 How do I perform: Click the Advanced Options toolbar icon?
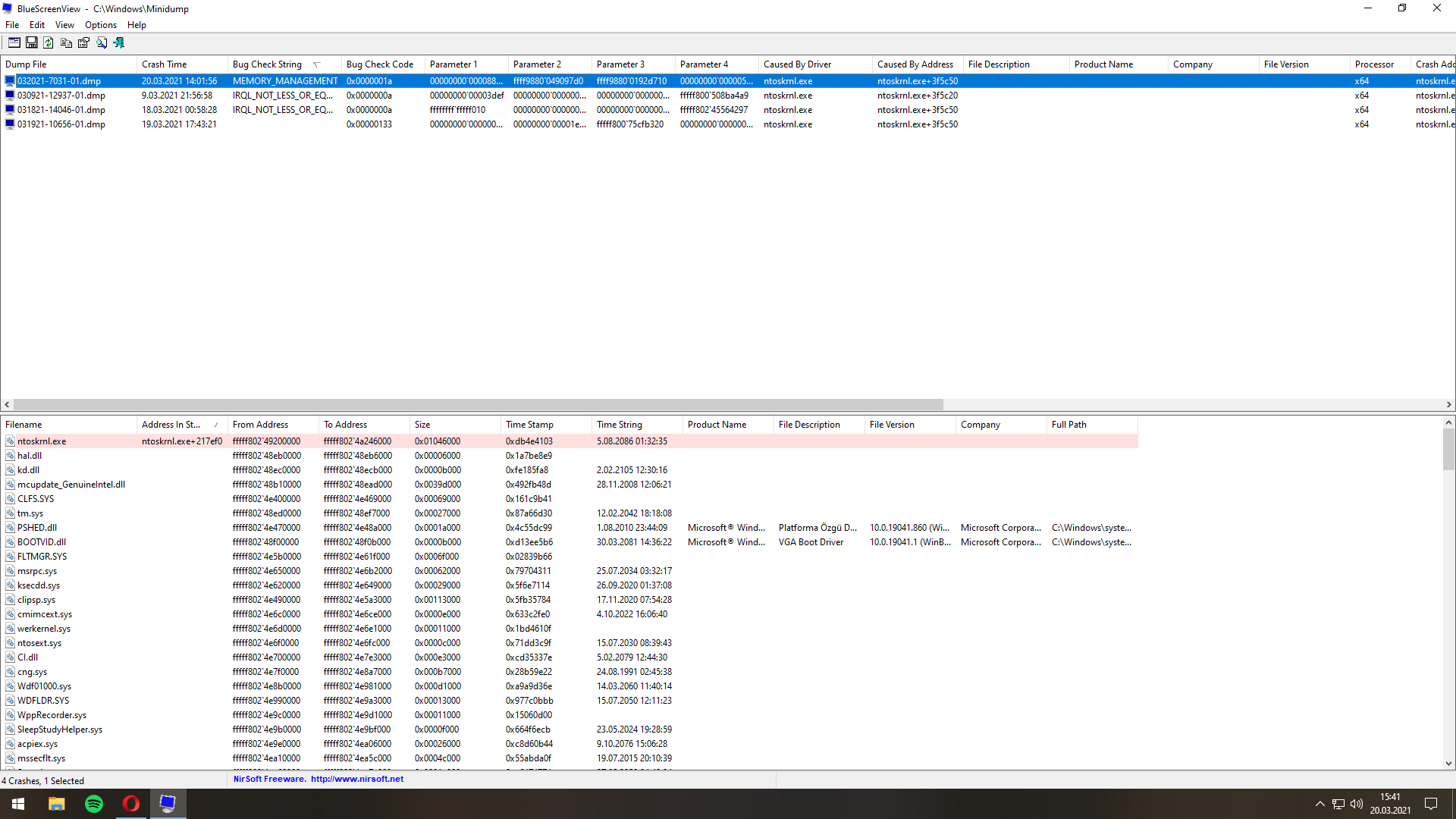(x=14, y=43)
